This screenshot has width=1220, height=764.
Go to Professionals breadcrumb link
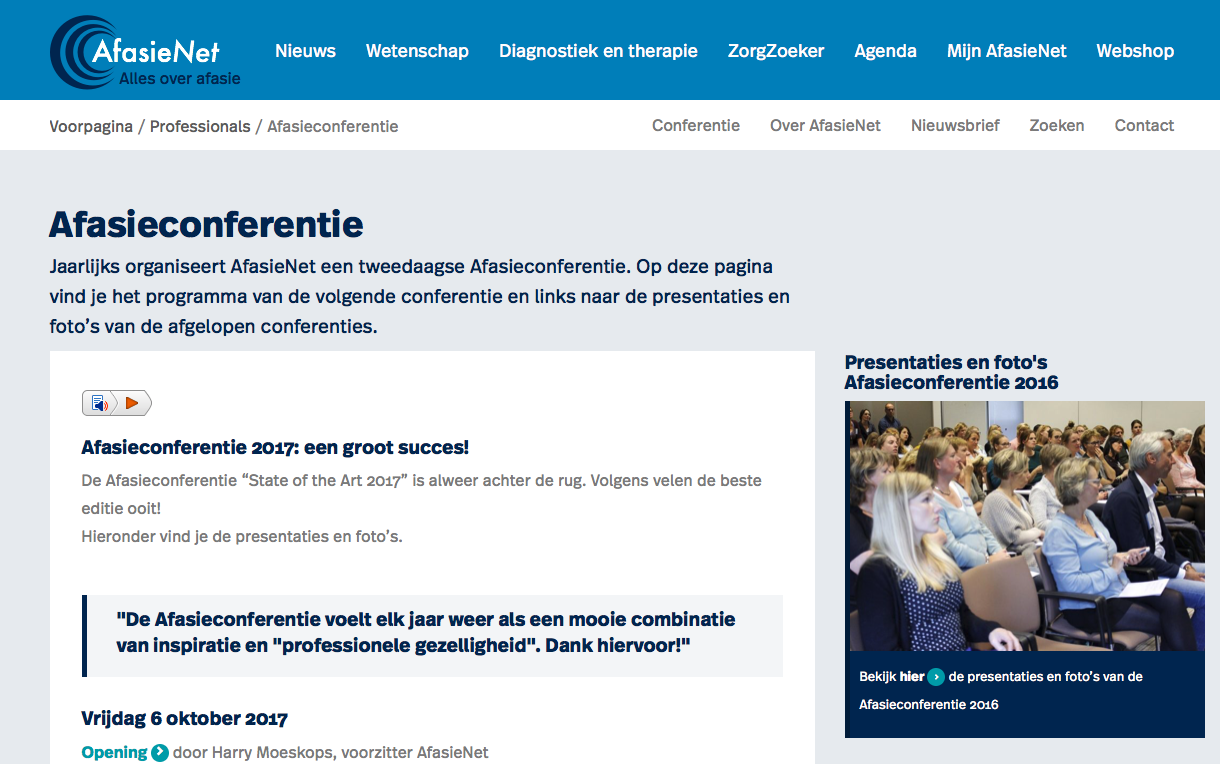pyautogui.click(x=200, y=126)
